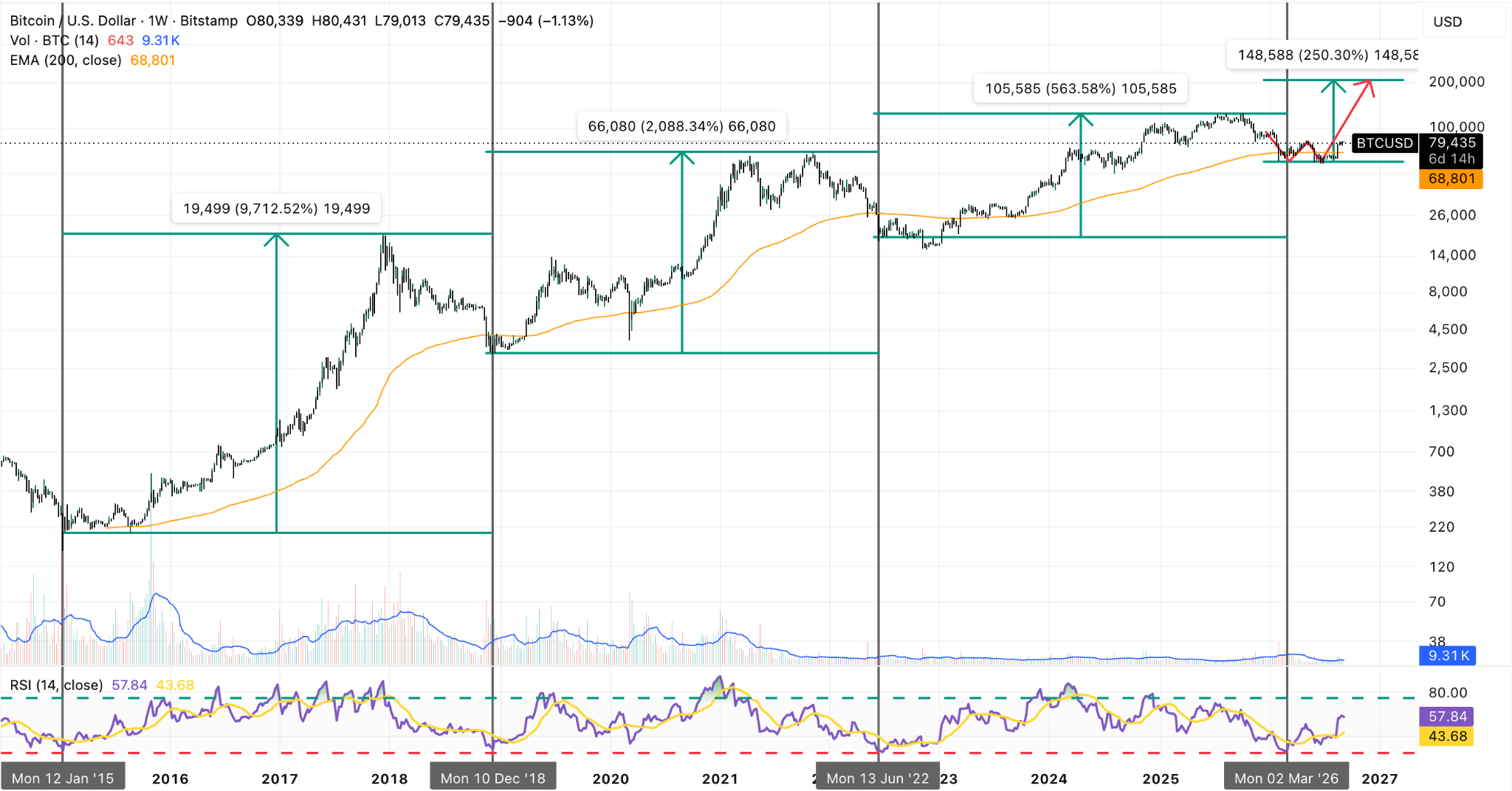The height and width of the screenshot is (791, 1512).
Task: Click the 2027 label on time axis
Action: click(x=1379, y=778)
